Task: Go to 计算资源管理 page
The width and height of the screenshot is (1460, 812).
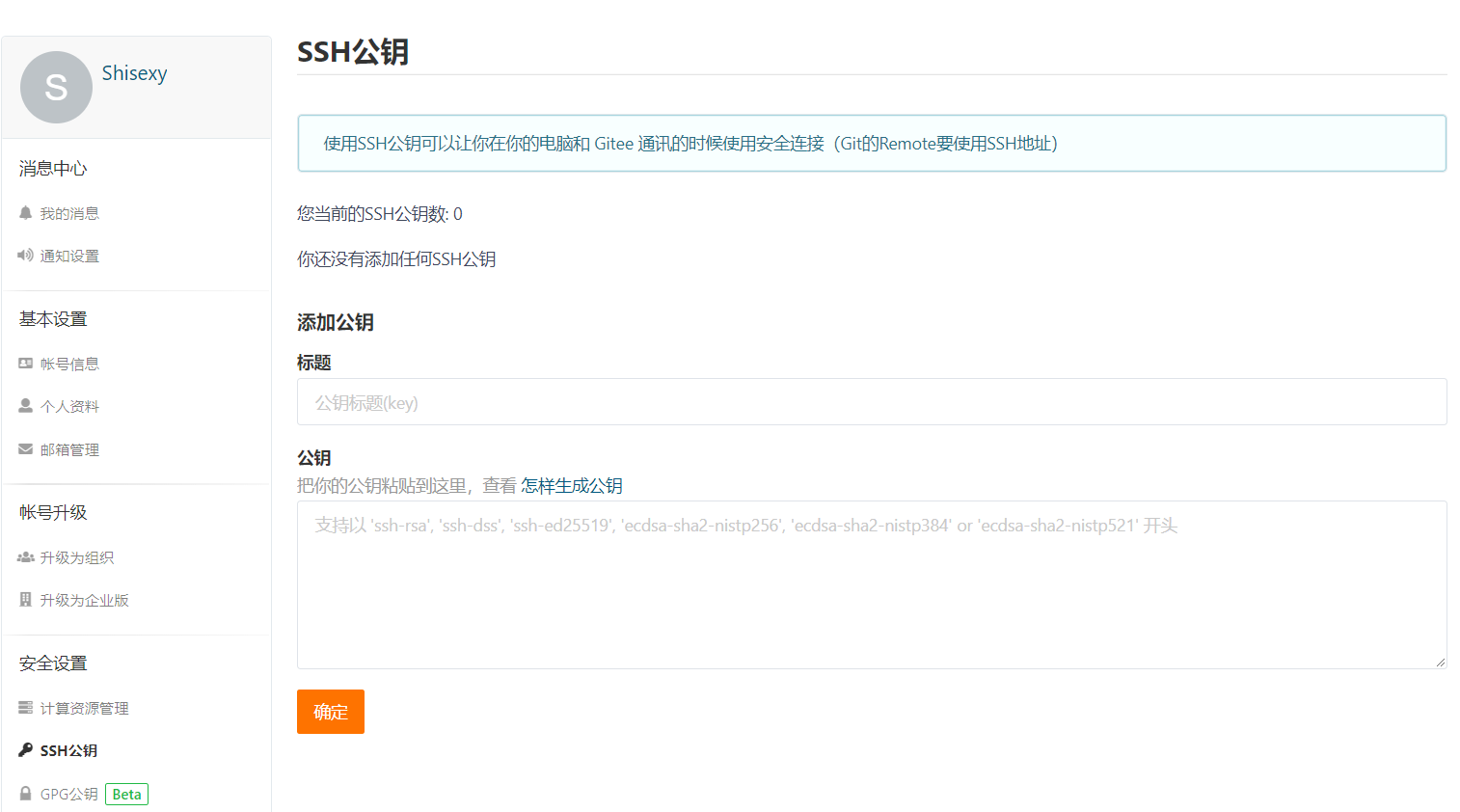Action: [x=84, y=708]
